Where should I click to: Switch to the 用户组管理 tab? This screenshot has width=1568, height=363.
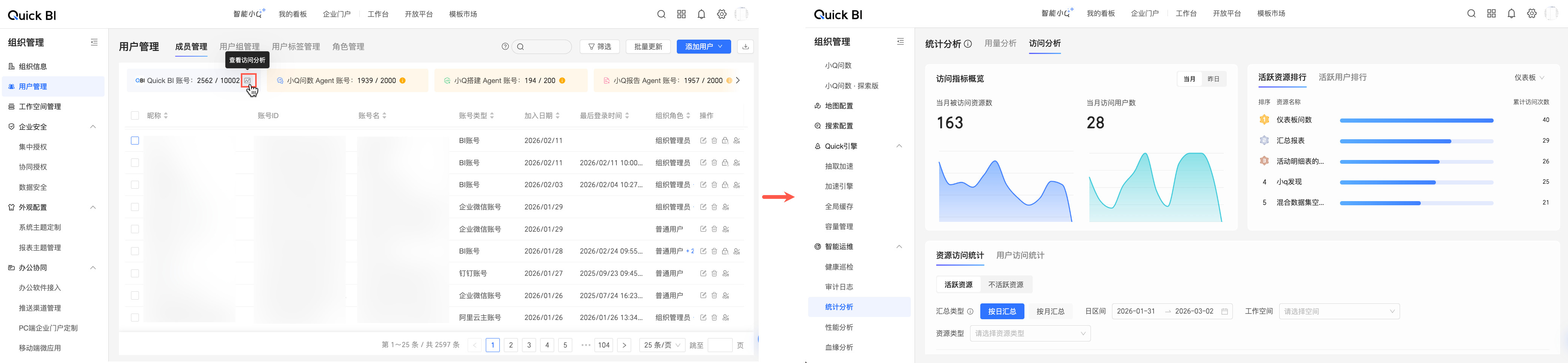point(239,47)
